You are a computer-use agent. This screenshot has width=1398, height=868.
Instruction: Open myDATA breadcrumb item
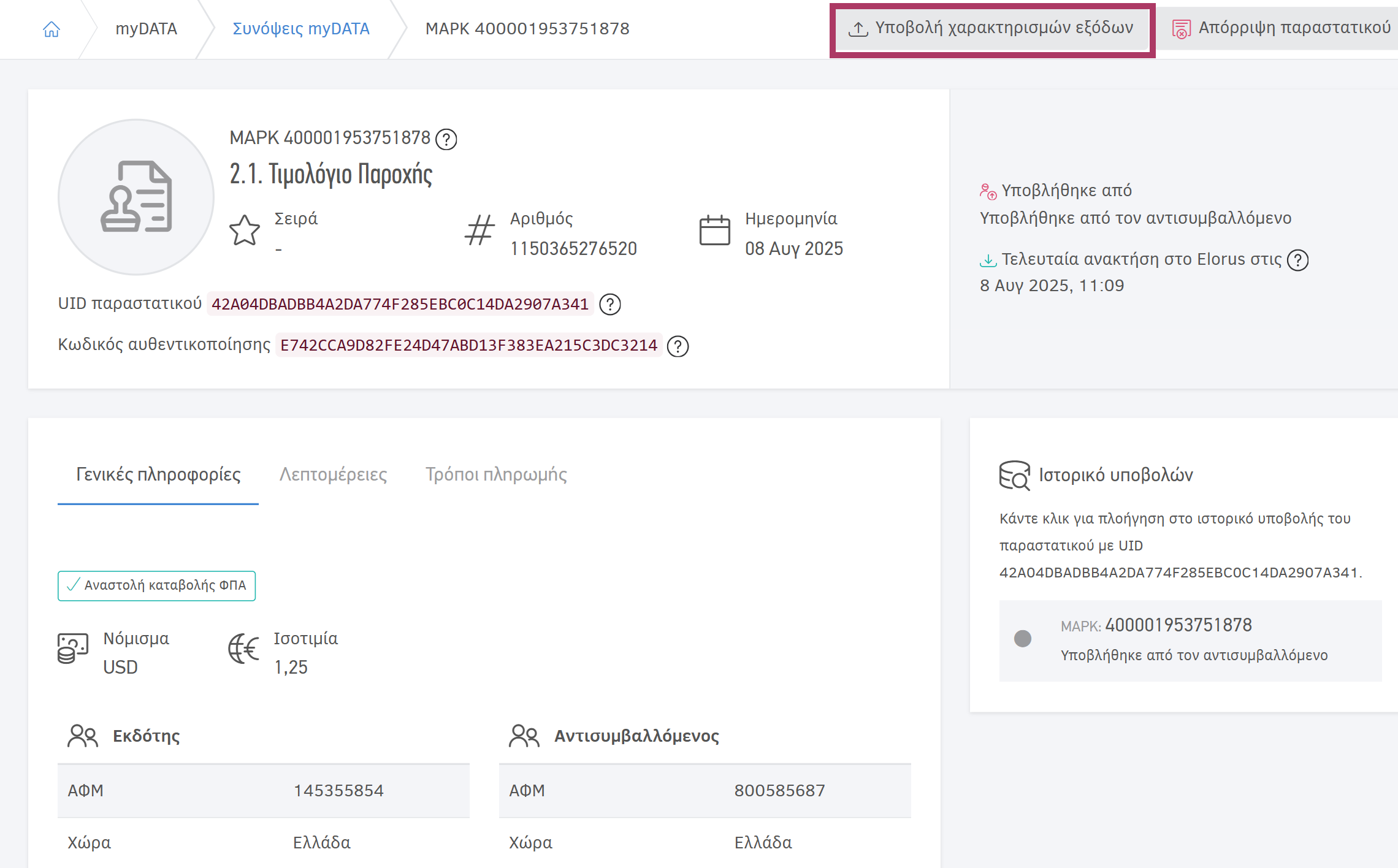click(146, 29)
